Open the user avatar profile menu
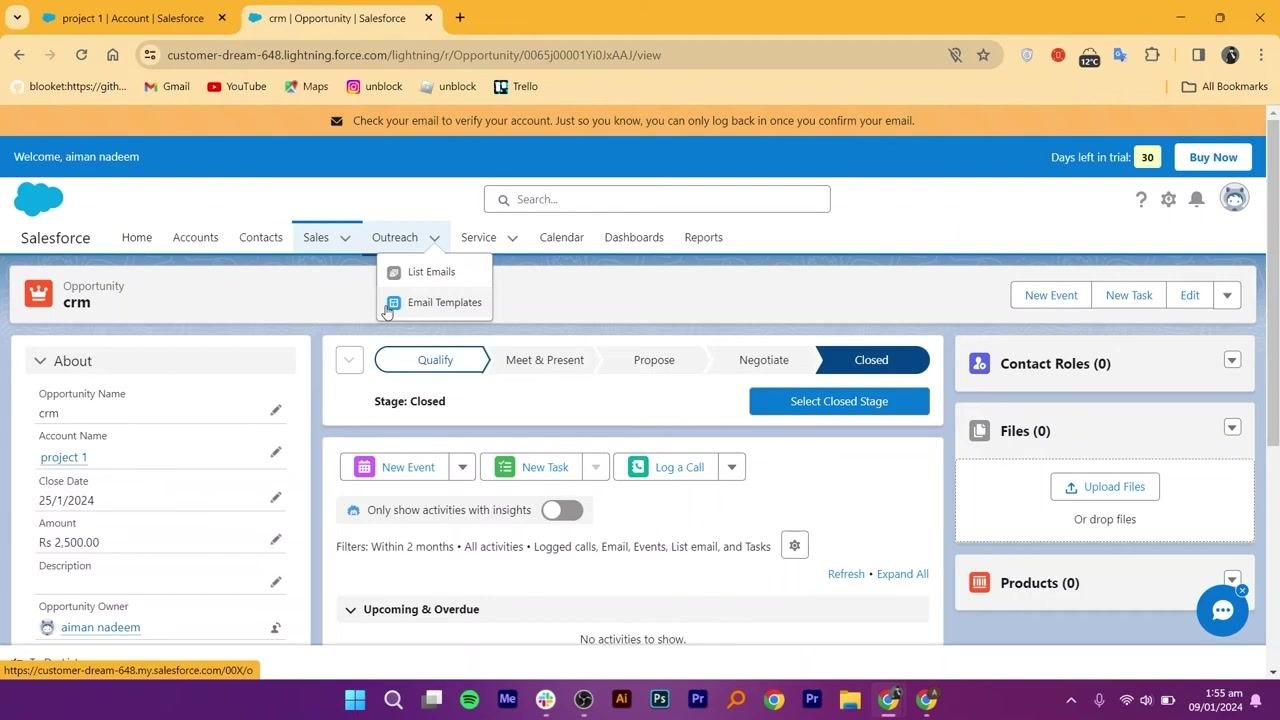 pyautogui.click(x=1235, y=197)
